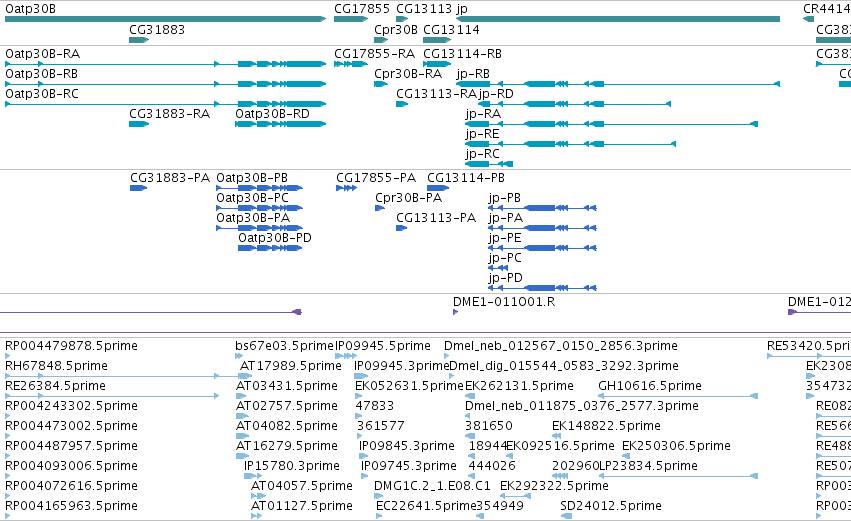Open the EK262131.5prime EST label
Viewport: 851px width, 521px height.
point(519,386)
